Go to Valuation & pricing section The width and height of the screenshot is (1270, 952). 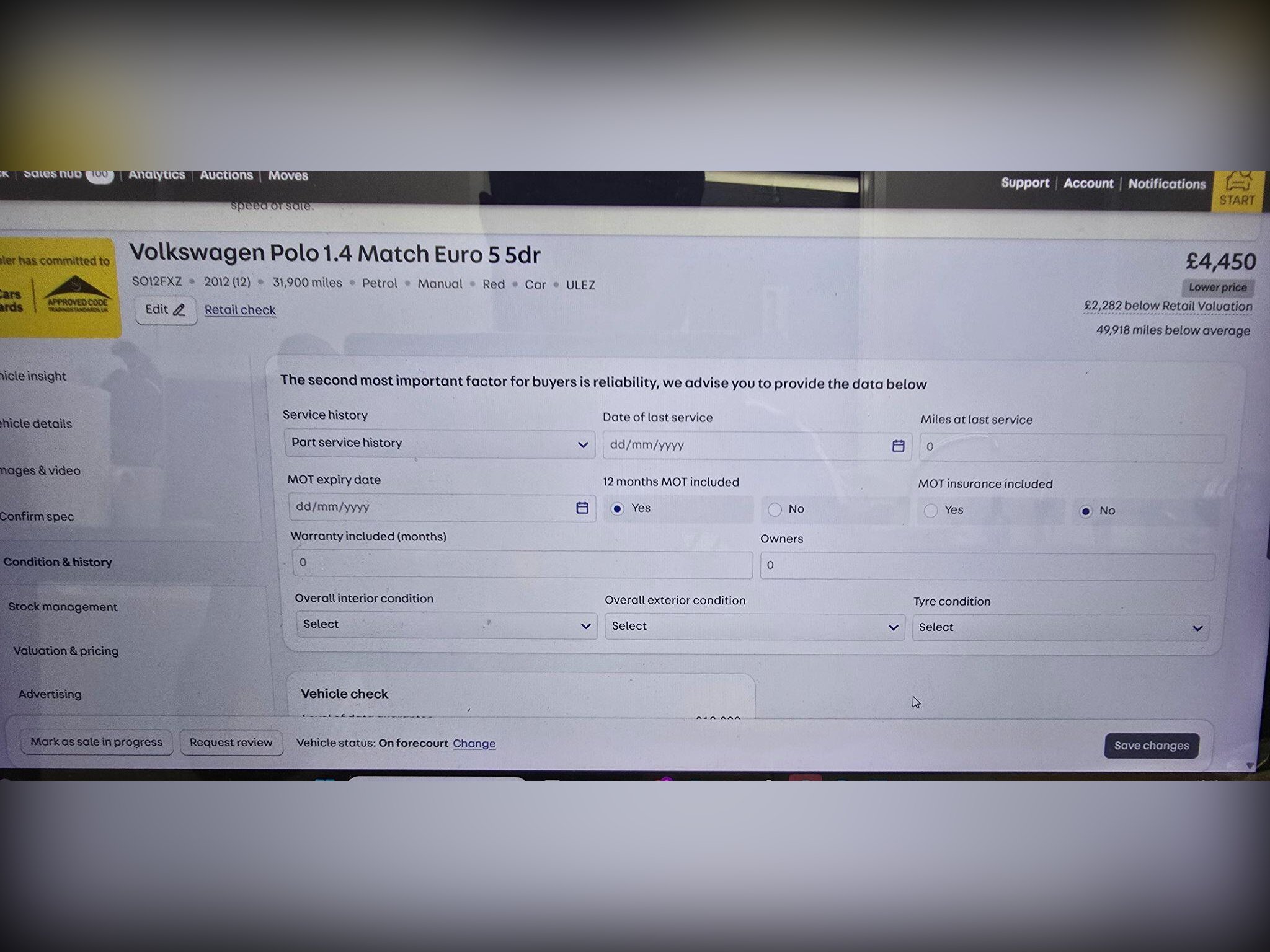[66, 651]
